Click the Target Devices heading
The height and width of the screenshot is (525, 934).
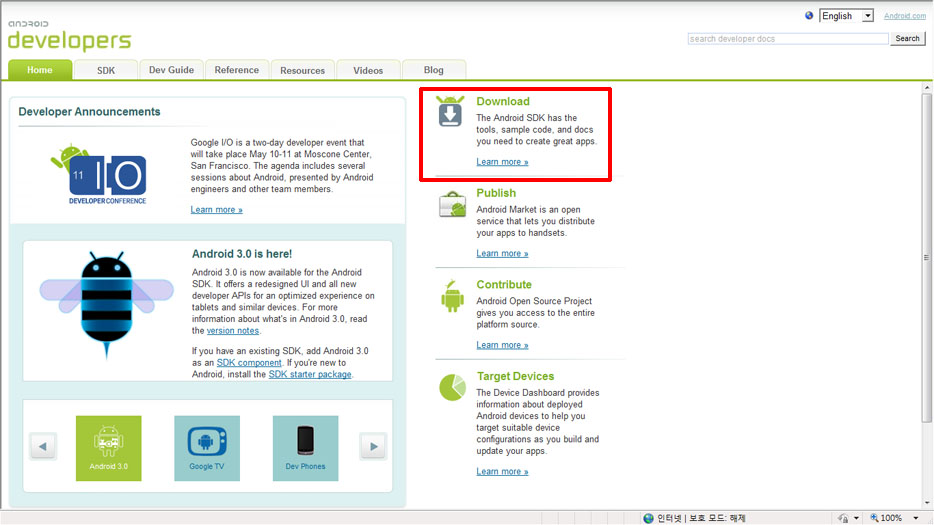pos(515,377)
